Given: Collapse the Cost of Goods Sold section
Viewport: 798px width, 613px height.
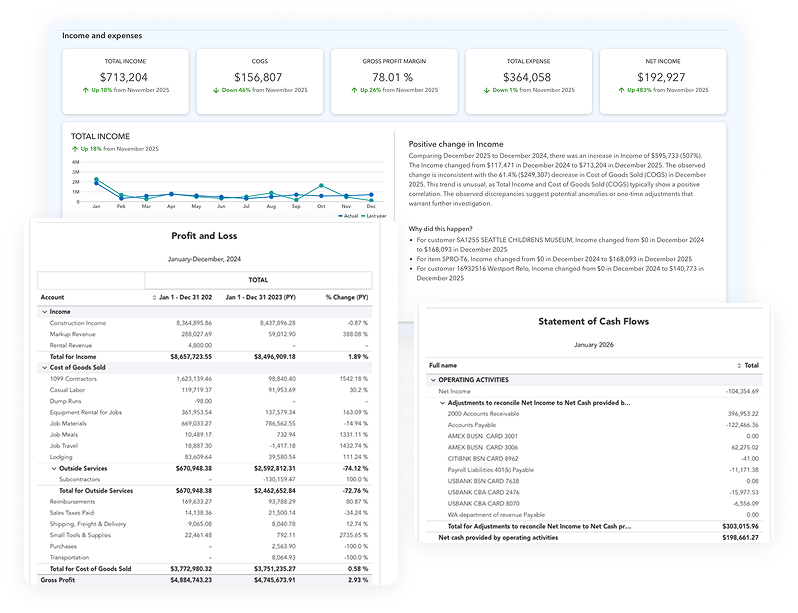Looking at the screenshot, I should [43, 368].
